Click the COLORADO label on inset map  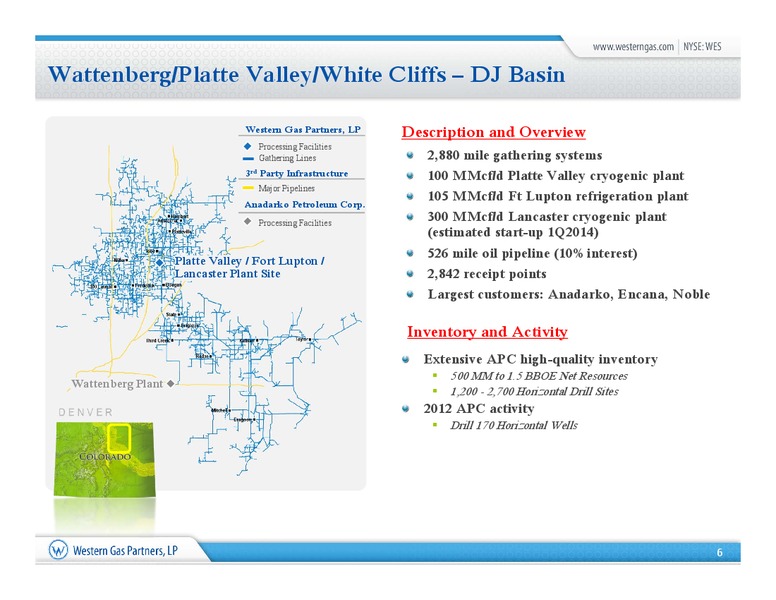105,456
